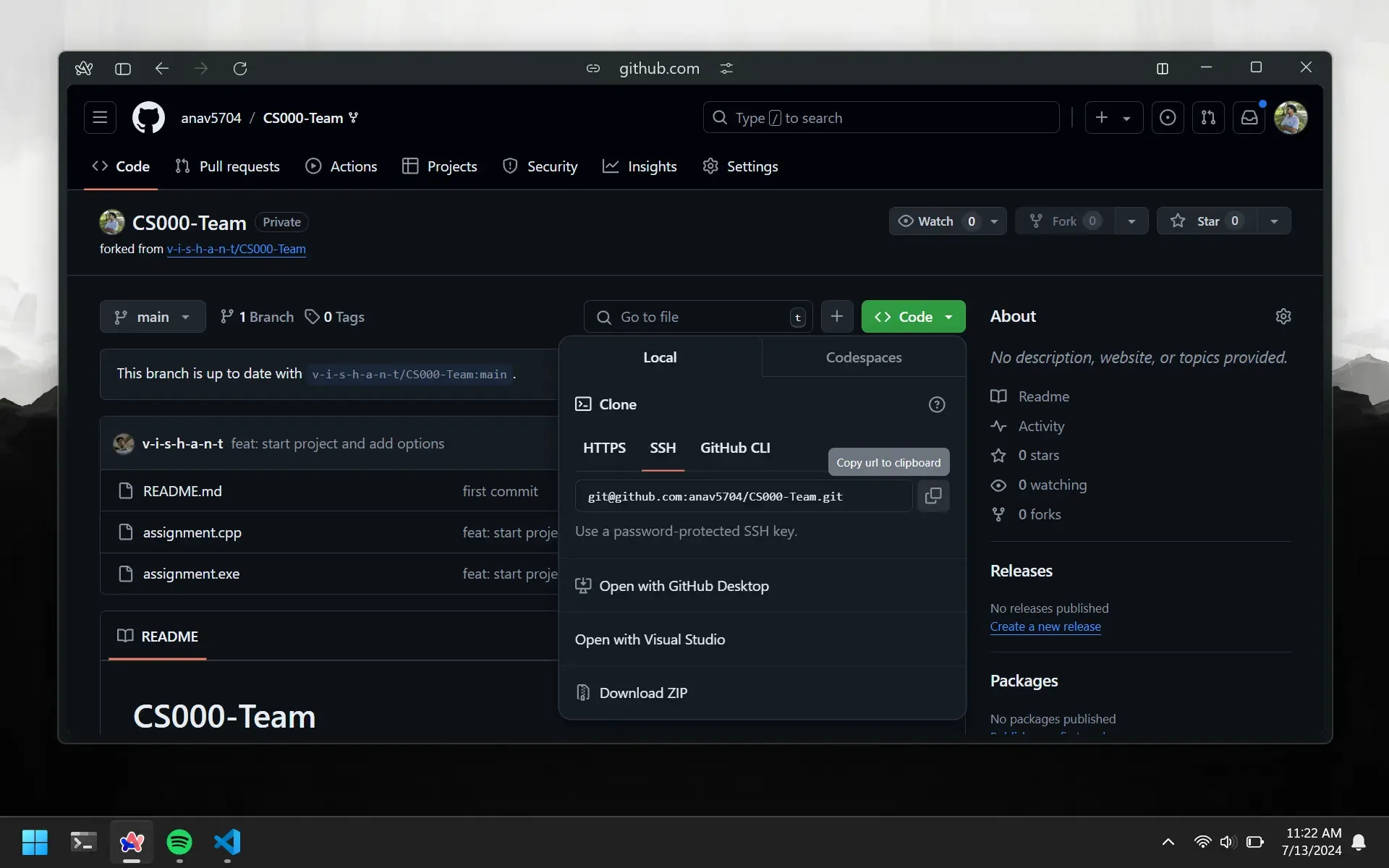The image size is (1389, 868).
Task: Open the user profile avatar menu
Action: [1291, 117]
